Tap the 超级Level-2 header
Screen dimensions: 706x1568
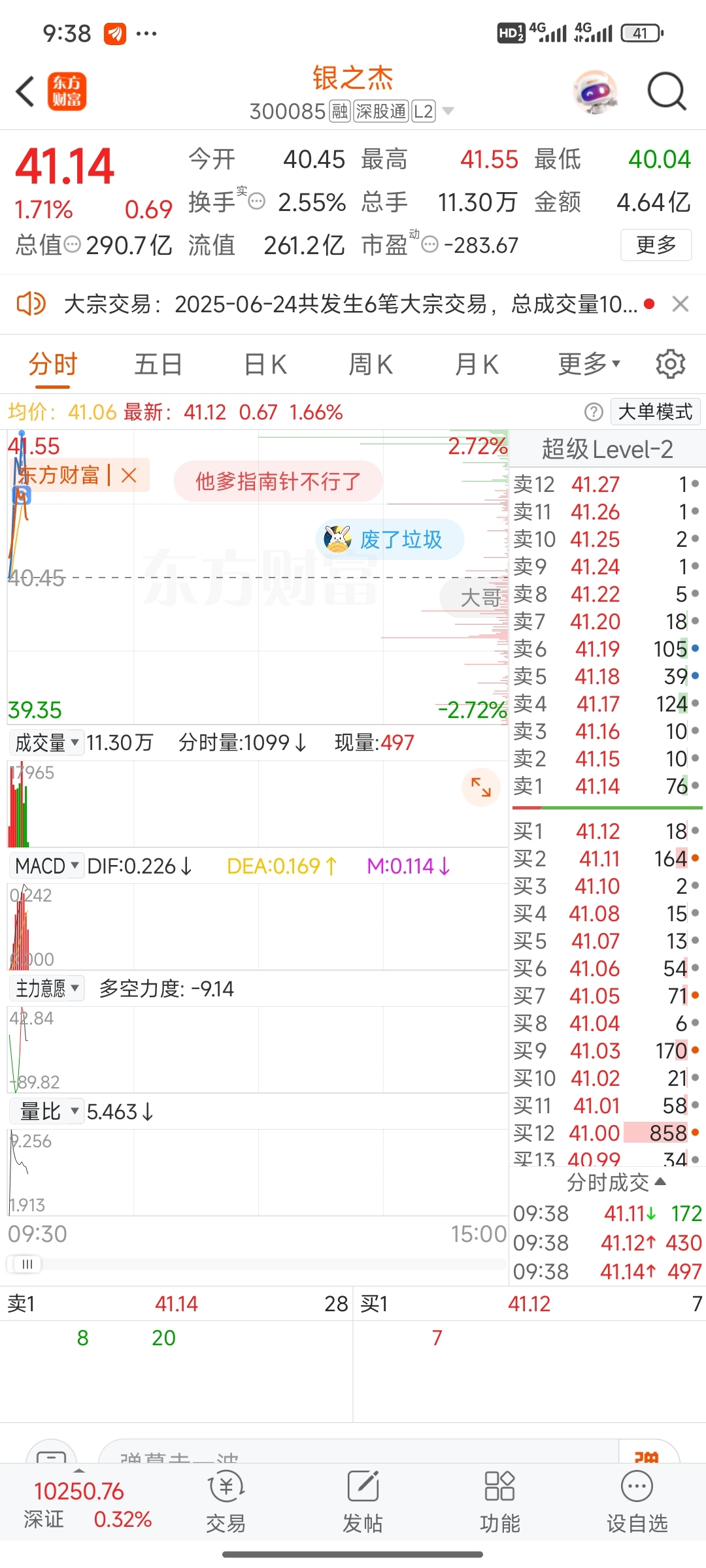607,449
